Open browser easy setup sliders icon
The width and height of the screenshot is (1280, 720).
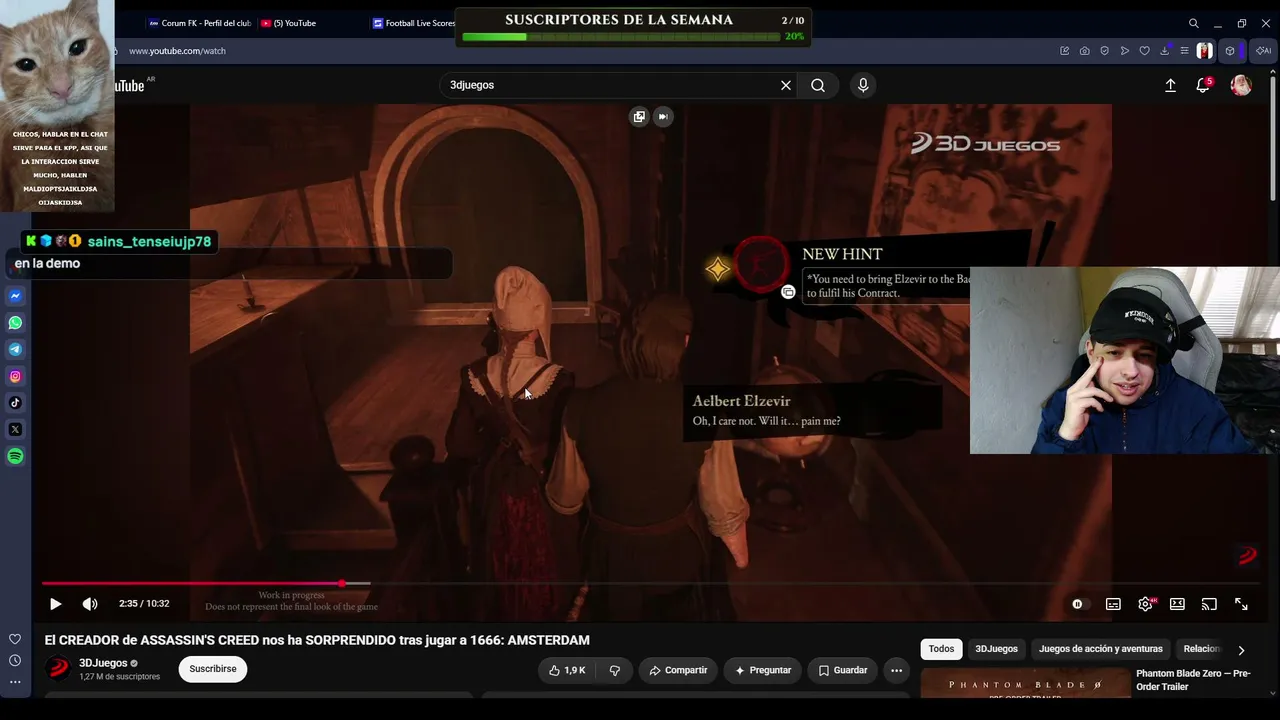tap(1184, 51)
